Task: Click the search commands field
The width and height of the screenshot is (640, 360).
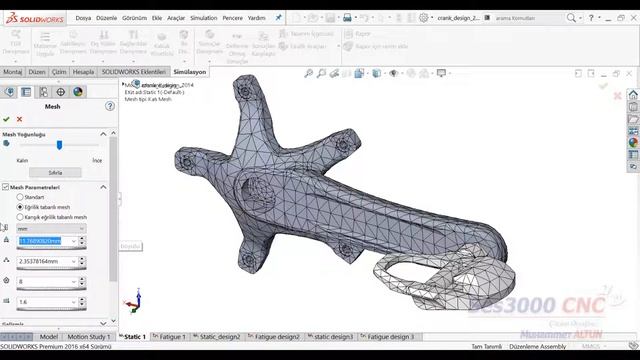Action: (527, 18)
